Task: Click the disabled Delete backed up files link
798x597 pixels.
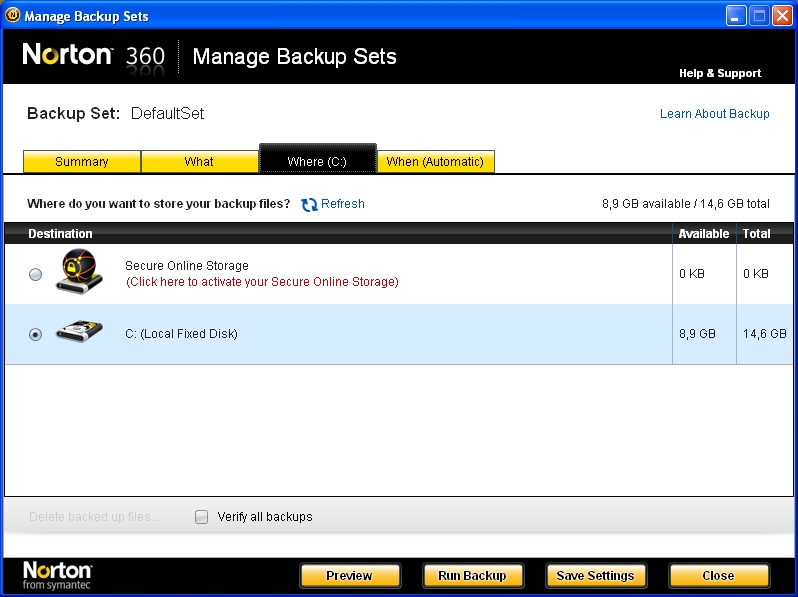Action: [x=94, y=517]
